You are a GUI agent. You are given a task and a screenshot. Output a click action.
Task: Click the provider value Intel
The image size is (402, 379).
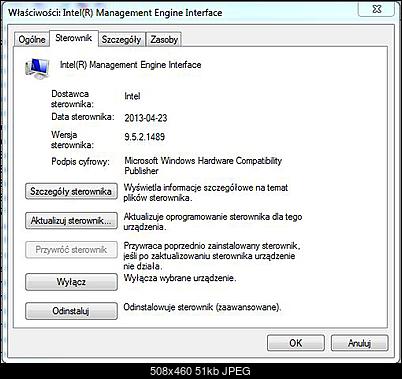pyautogui.click(x=132, y=96)
